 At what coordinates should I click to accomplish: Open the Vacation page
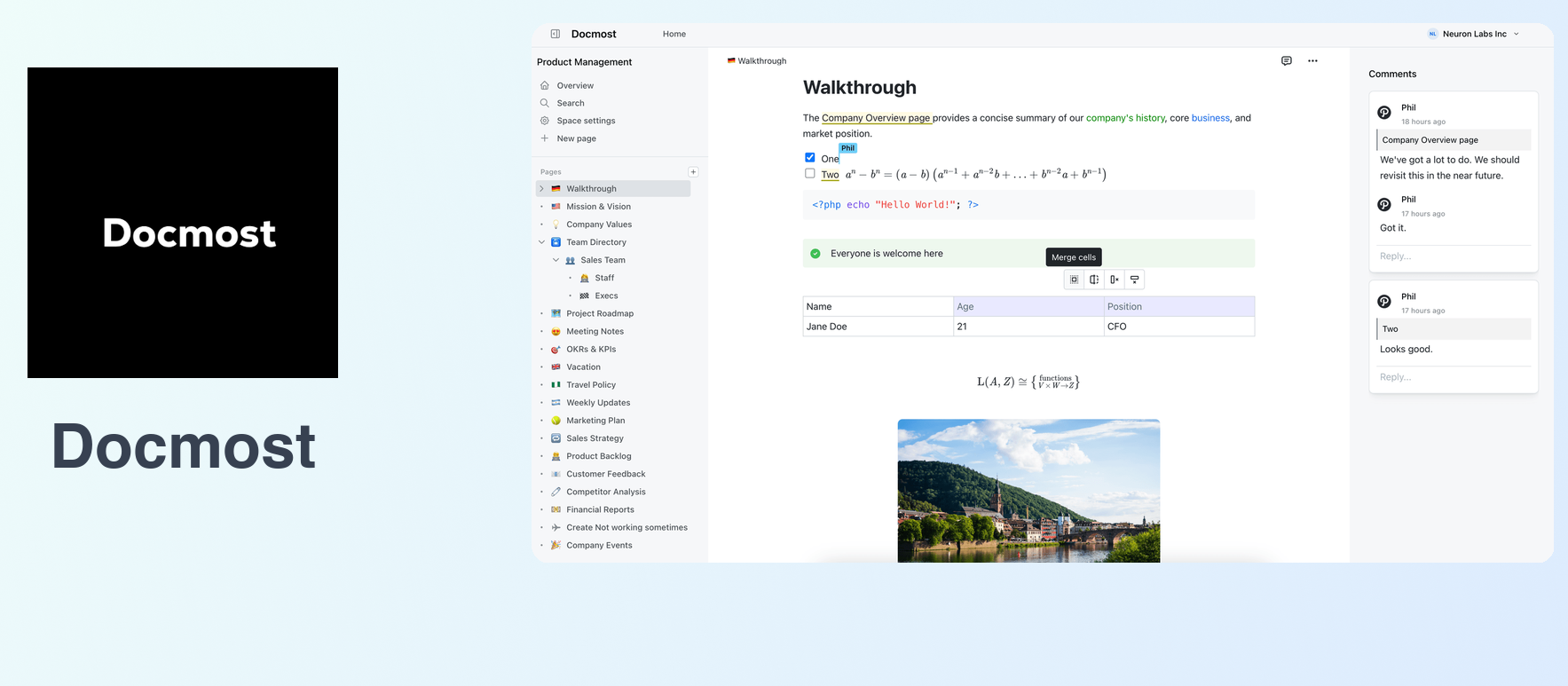click(583, 367)
